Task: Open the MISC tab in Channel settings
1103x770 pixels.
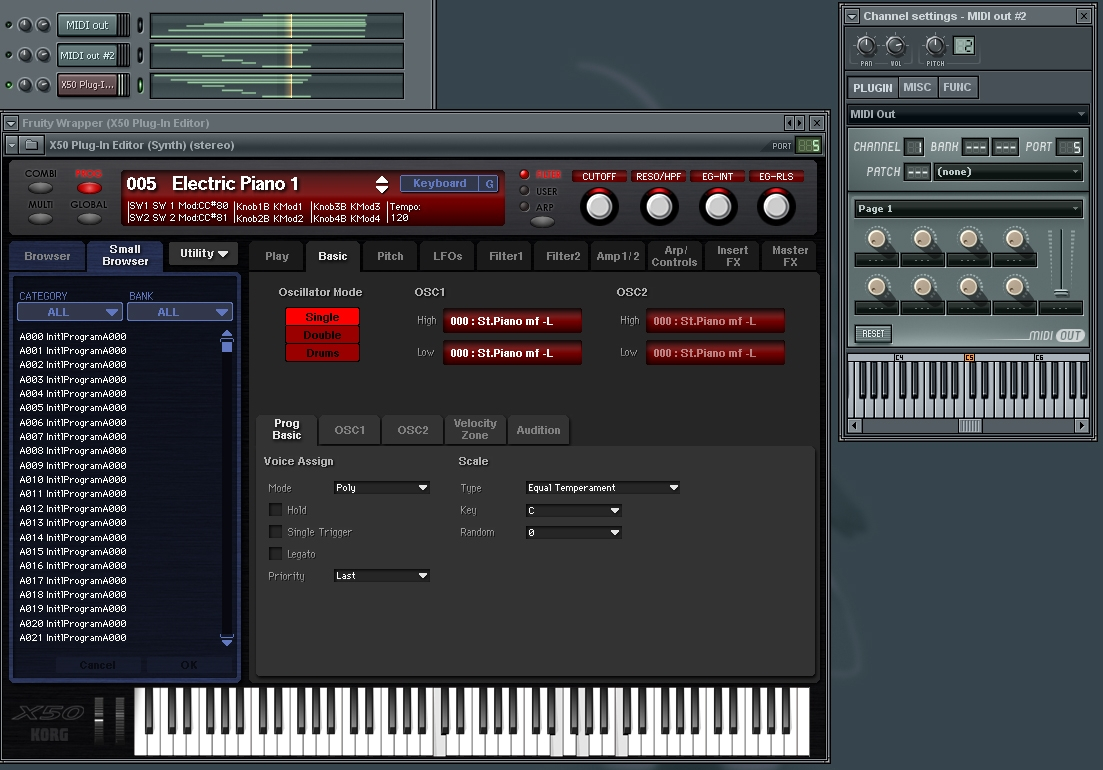Action: click(916, 87)
